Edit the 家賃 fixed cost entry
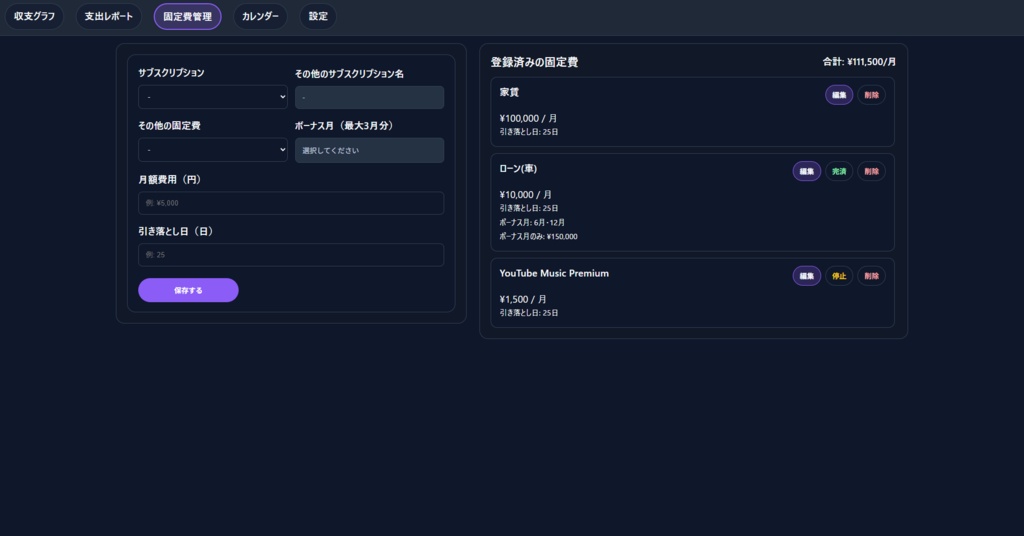 point(839,95)
